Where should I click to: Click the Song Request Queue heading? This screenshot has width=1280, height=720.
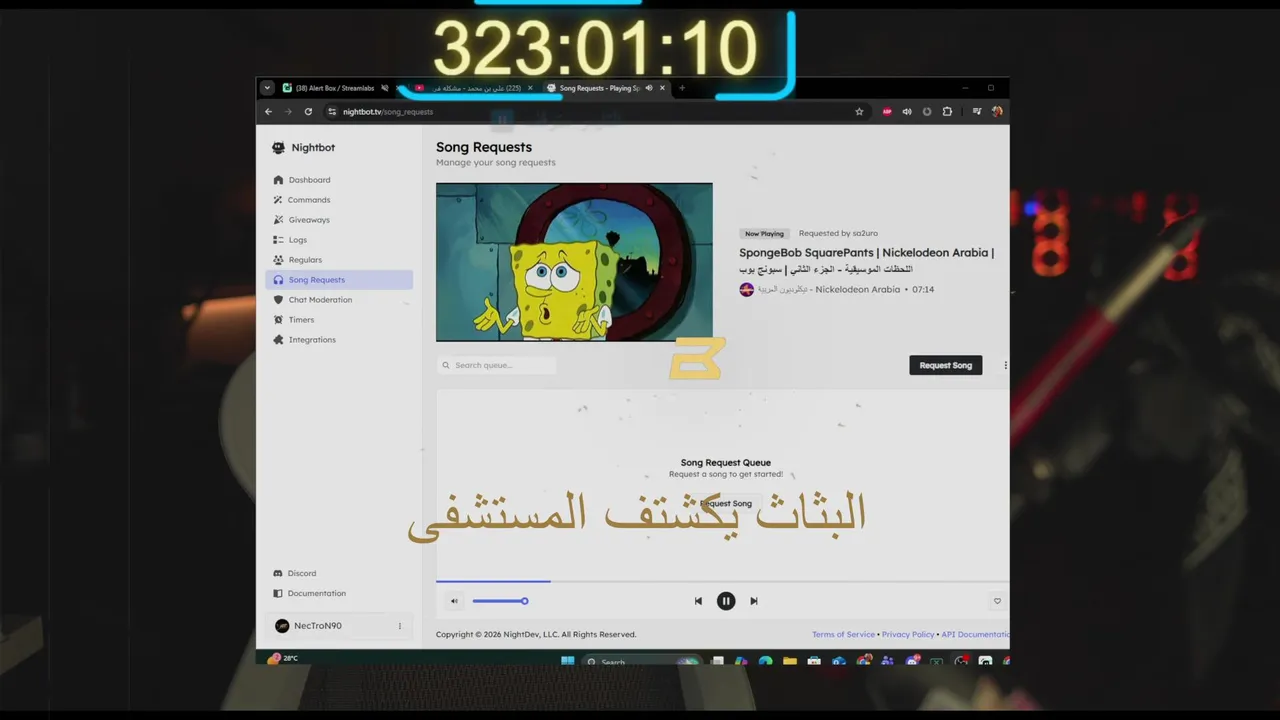tap(726, 463)
